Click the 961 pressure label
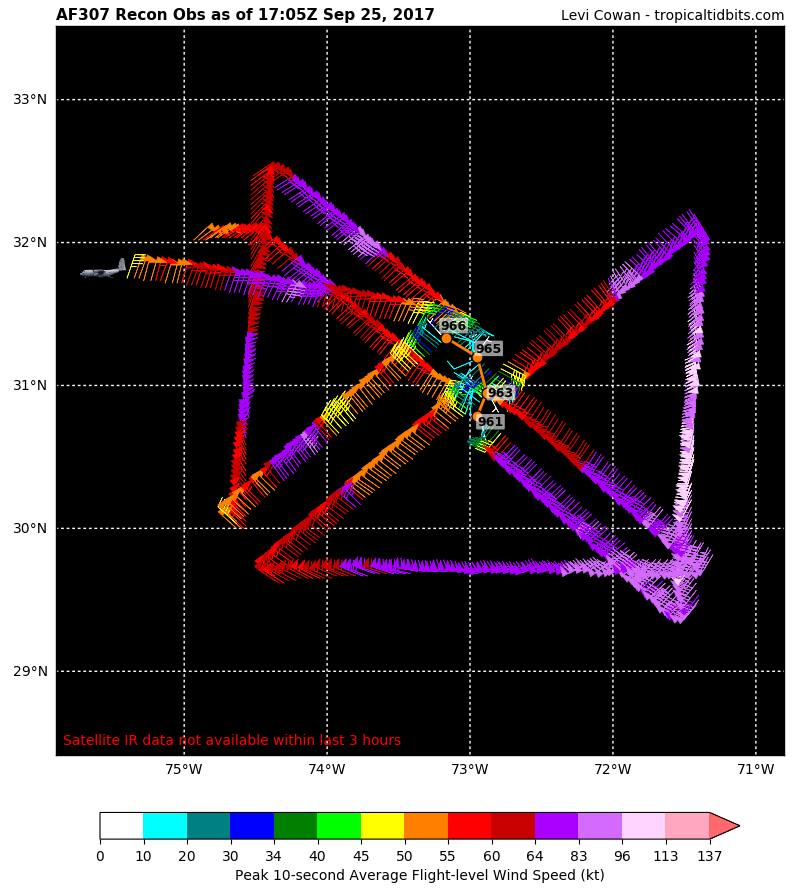Screen dimensions: 800x888 click(490, 421)
